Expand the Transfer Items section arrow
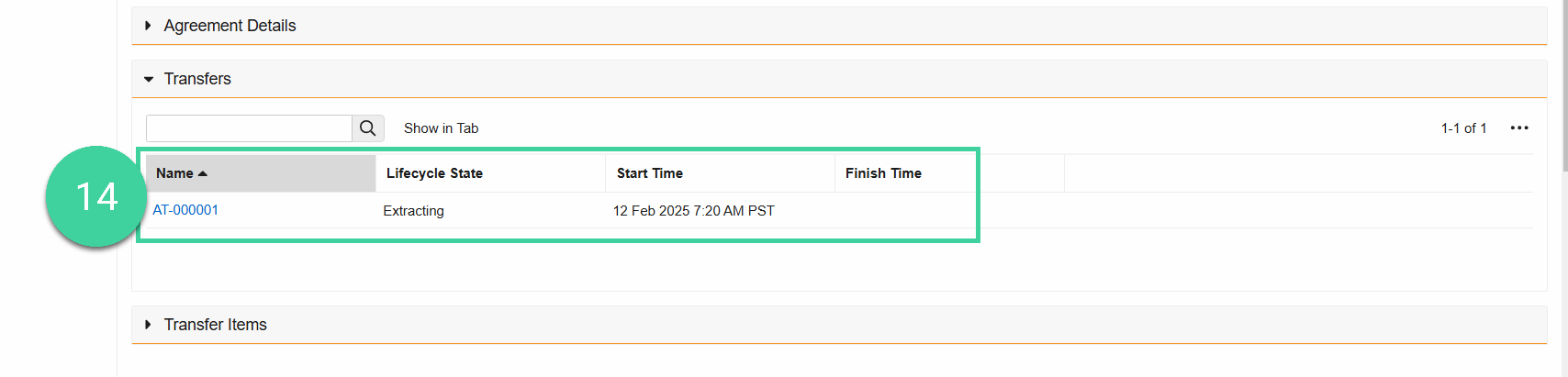Viewport: 1568px width, 377px height. point(148,325)
